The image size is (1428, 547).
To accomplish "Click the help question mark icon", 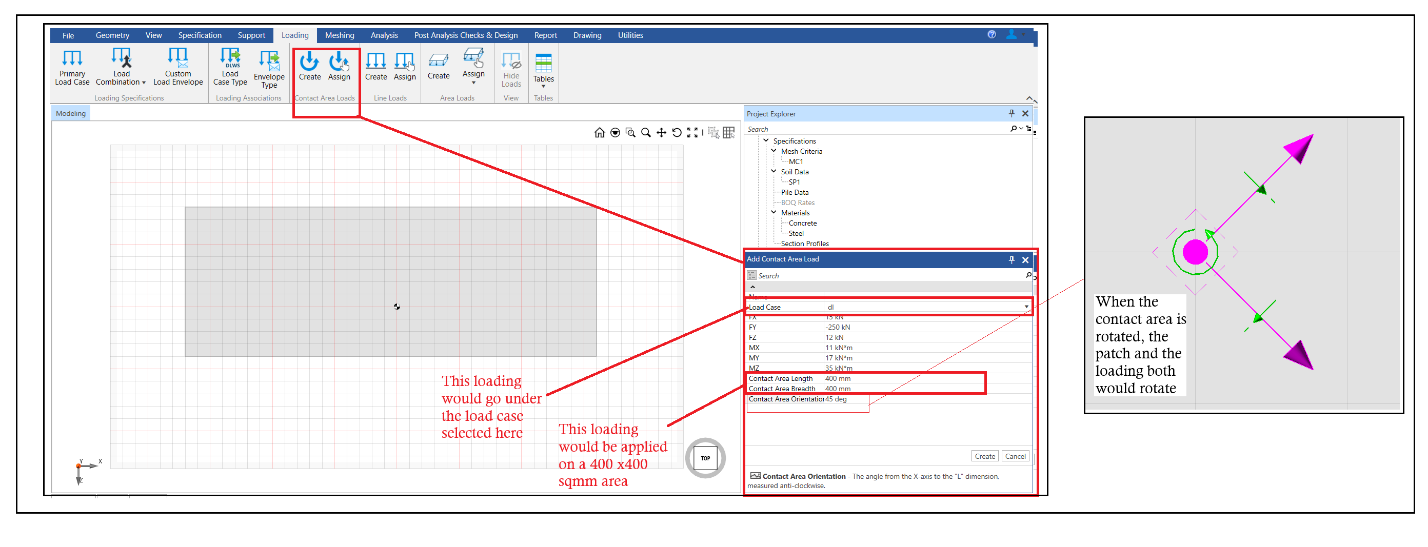I will pyautogui.click(x=991, y=34).
